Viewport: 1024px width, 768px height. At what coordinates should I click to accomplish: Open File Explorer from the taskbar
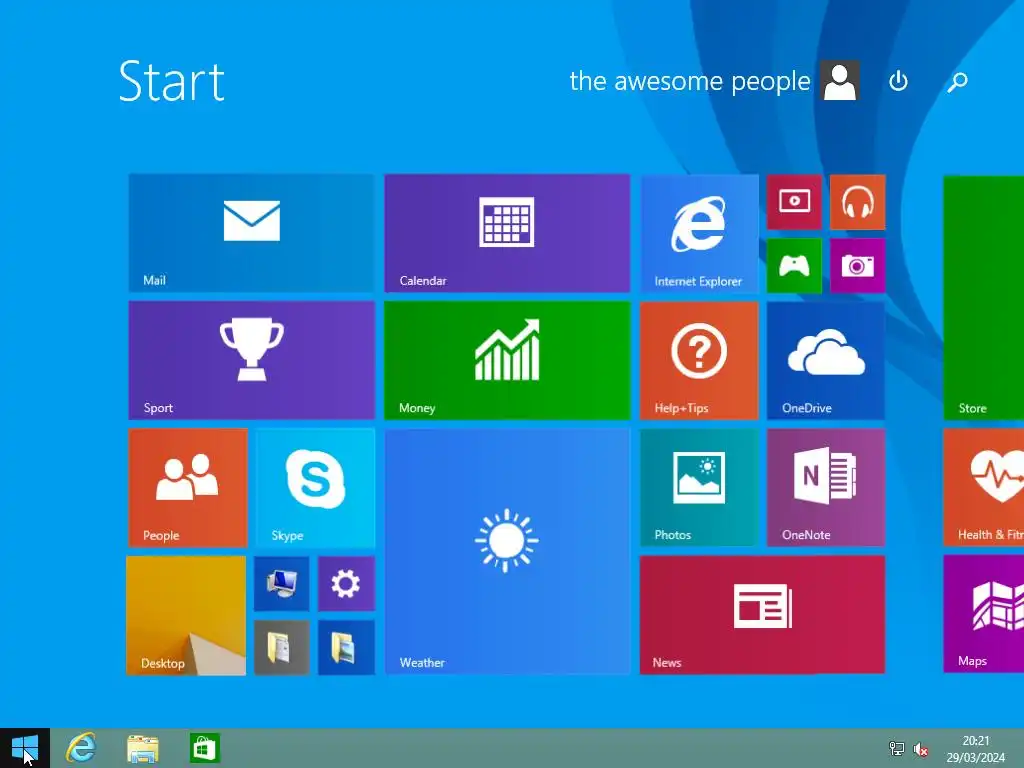(x=143, y=748)
